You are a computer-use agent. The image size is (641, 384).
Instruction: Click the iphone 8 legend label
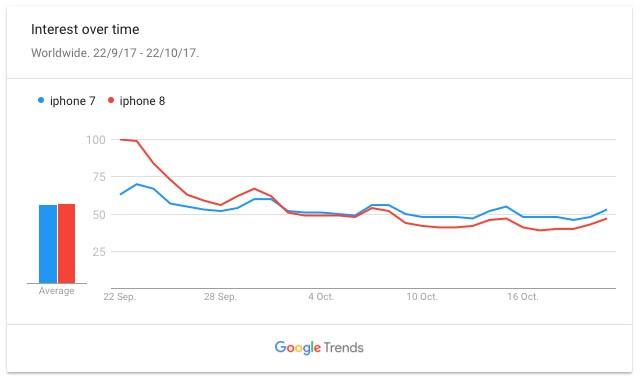click(x=142, y=101)
